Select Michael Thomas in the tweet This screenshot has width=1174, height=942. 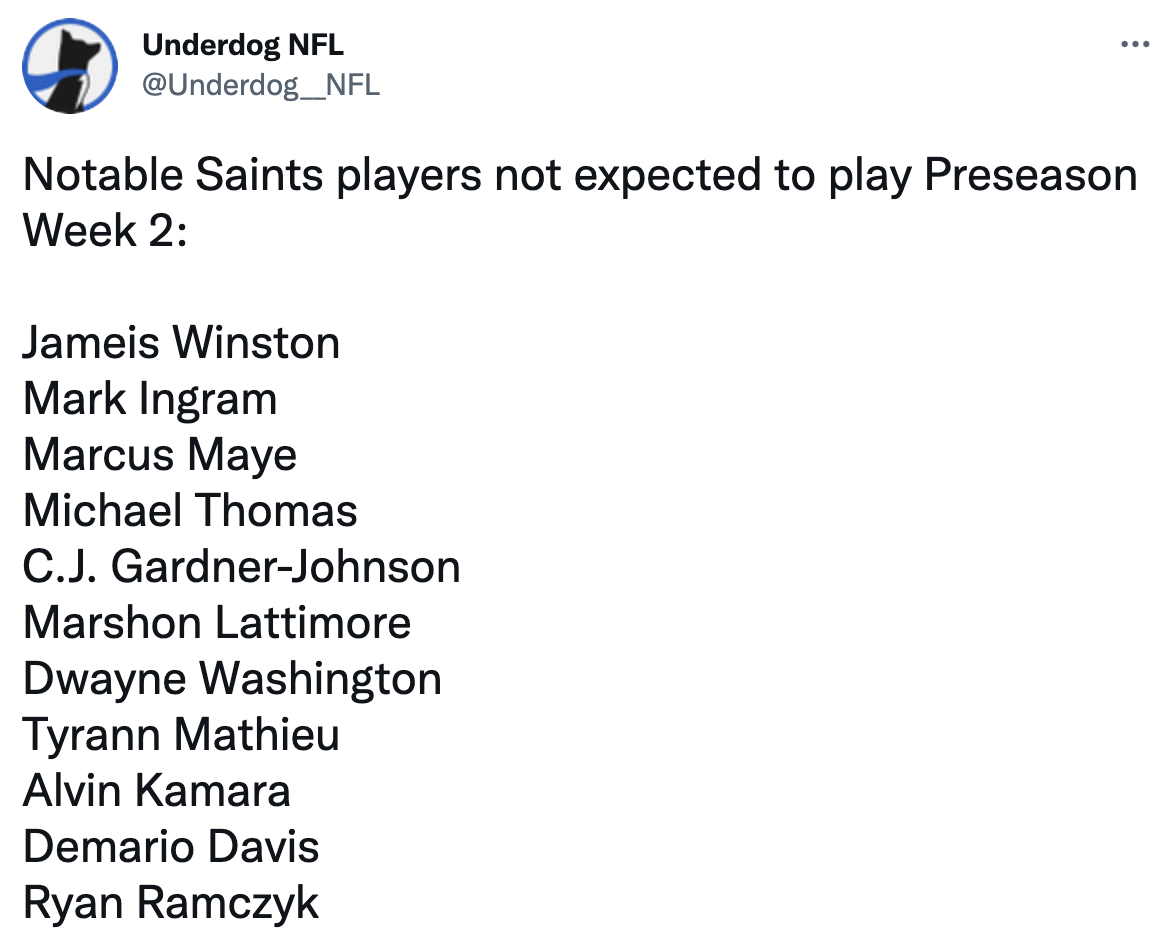tap(190, 511)
